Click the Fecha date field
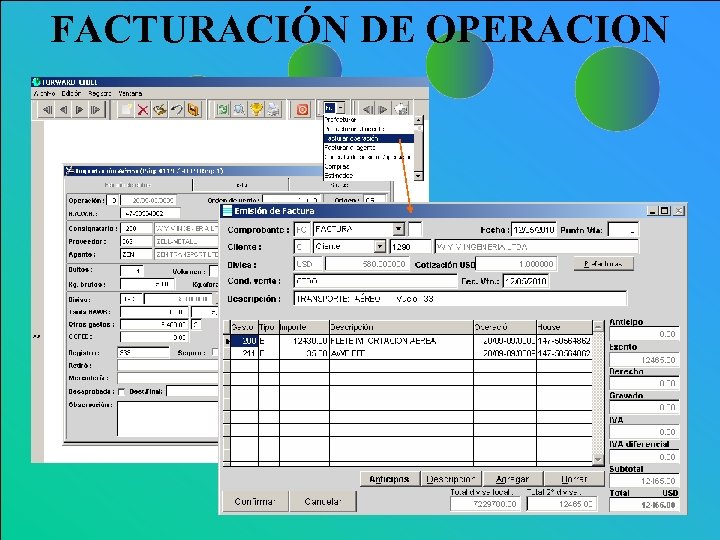 point(534,229)
